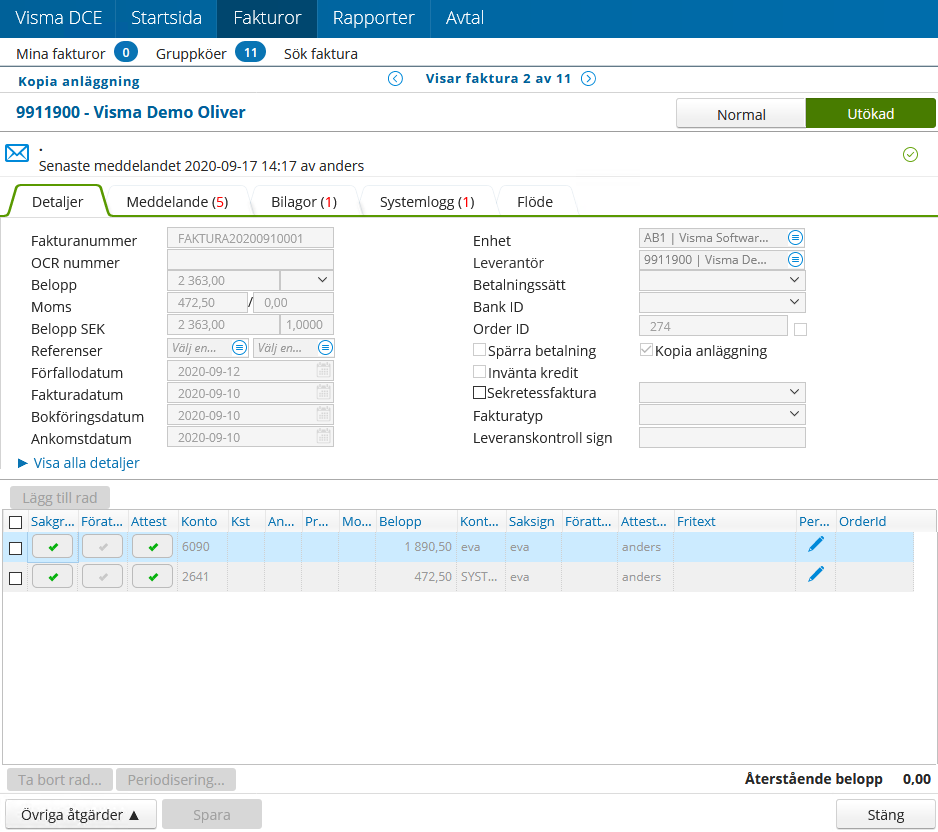Click the Attest checkmark on row 2641

[152, 576]
